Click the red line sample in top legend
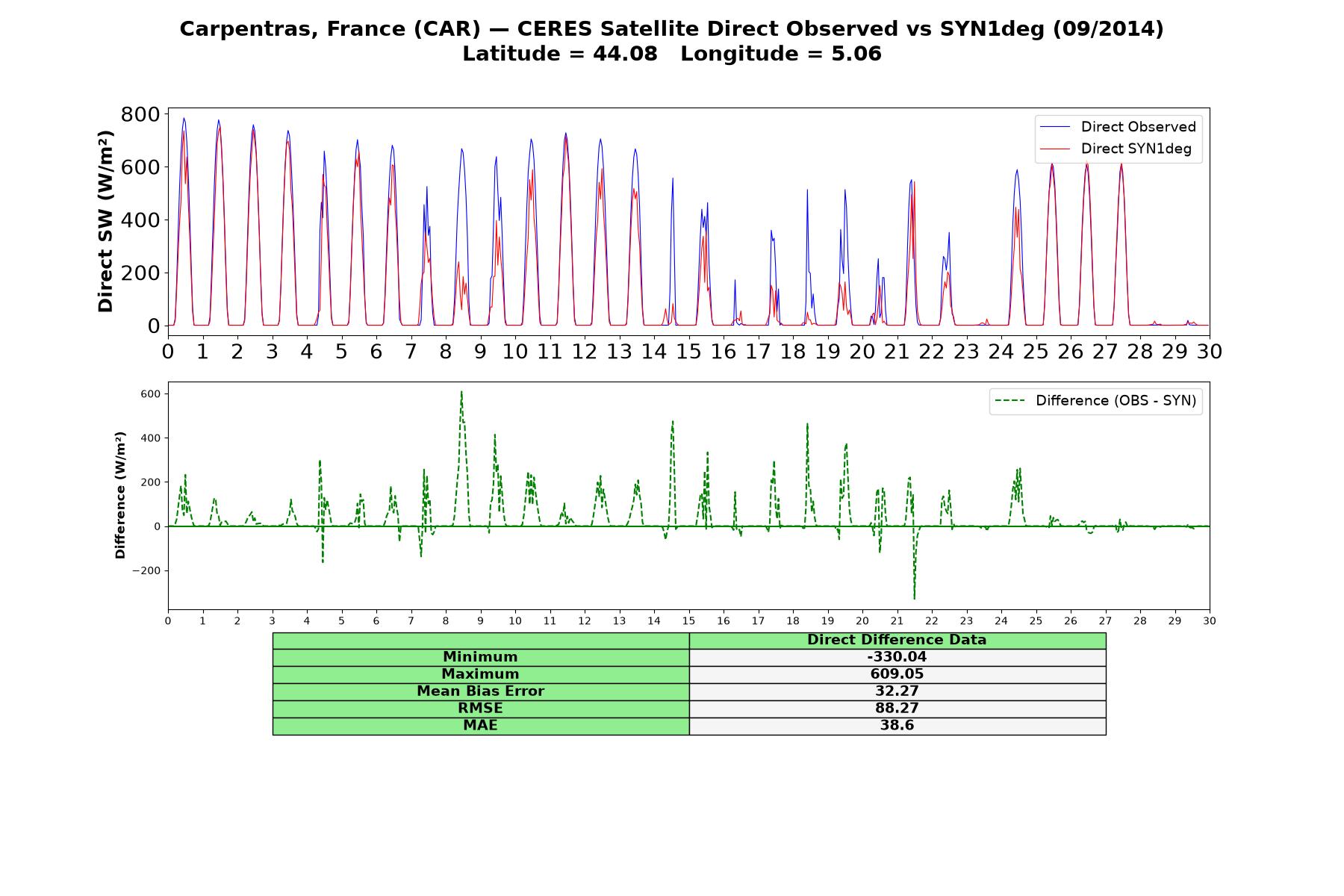The image size is (1344, 896). coord(1054,149)
